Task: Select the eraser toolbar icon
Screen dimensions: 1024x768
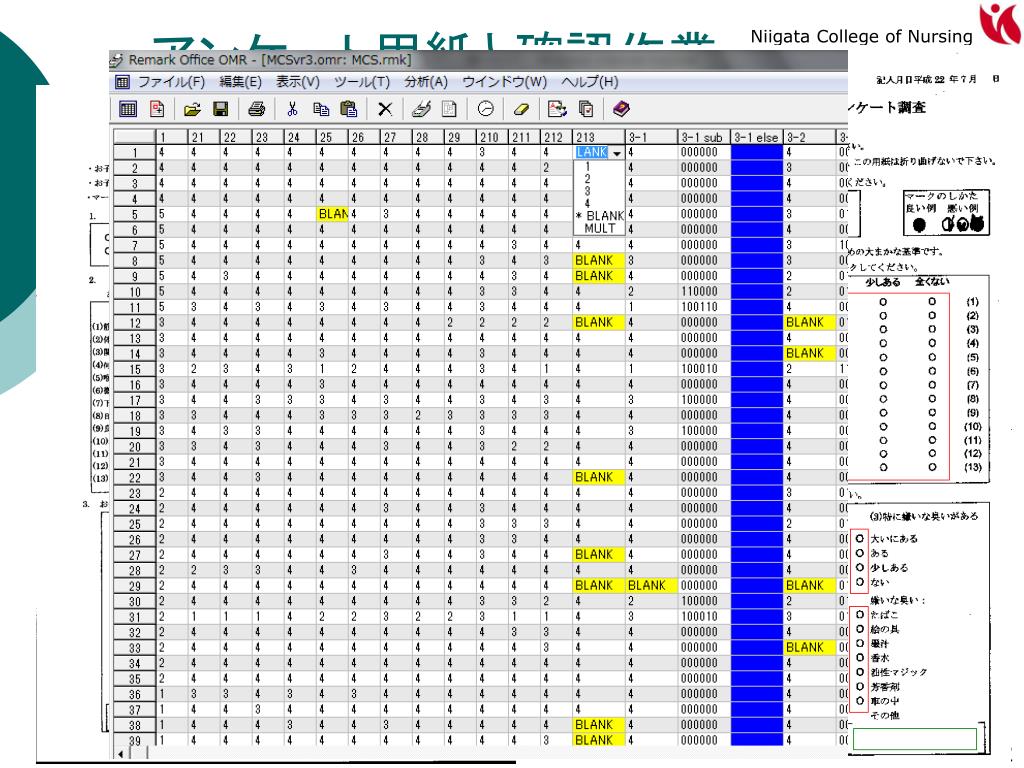Action: 521,109
